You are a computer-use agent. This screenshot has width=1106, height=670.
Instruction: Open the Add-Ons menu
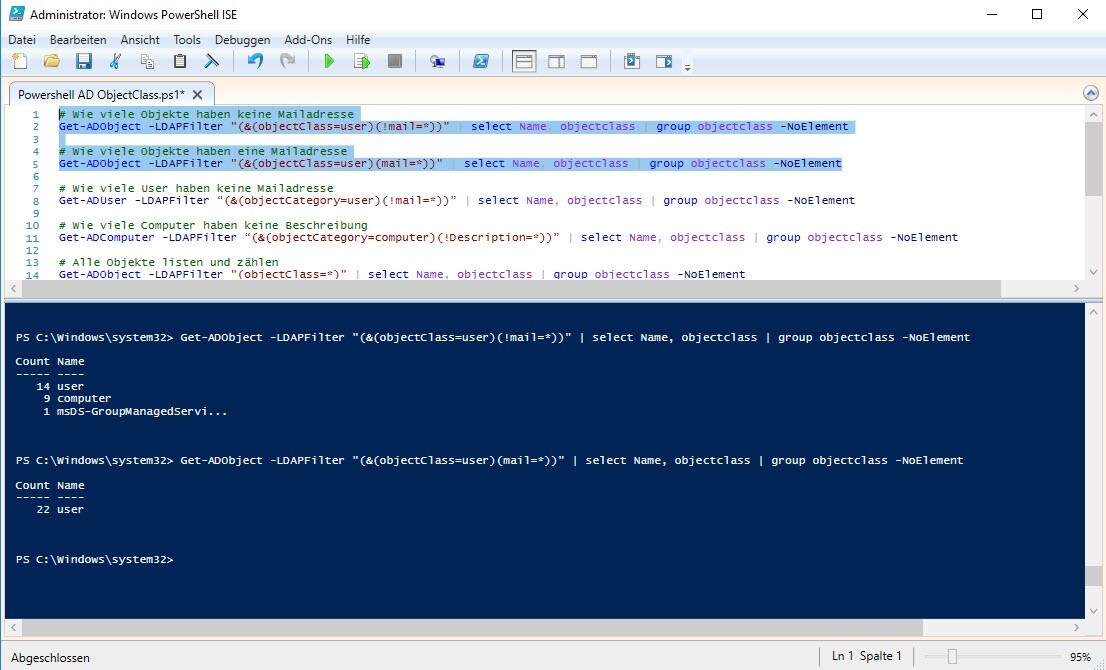click(308, 40)
